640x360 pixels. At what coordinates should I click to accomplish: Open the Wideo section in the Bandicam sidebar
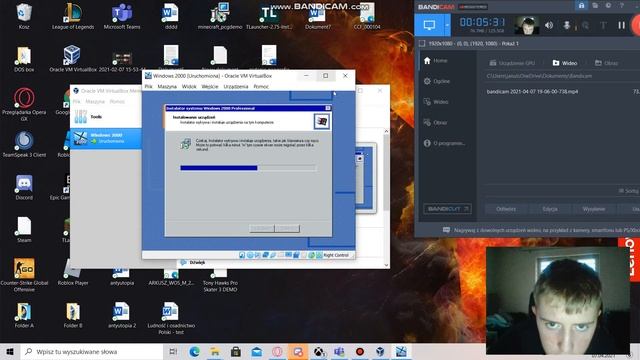pos(436,102)
